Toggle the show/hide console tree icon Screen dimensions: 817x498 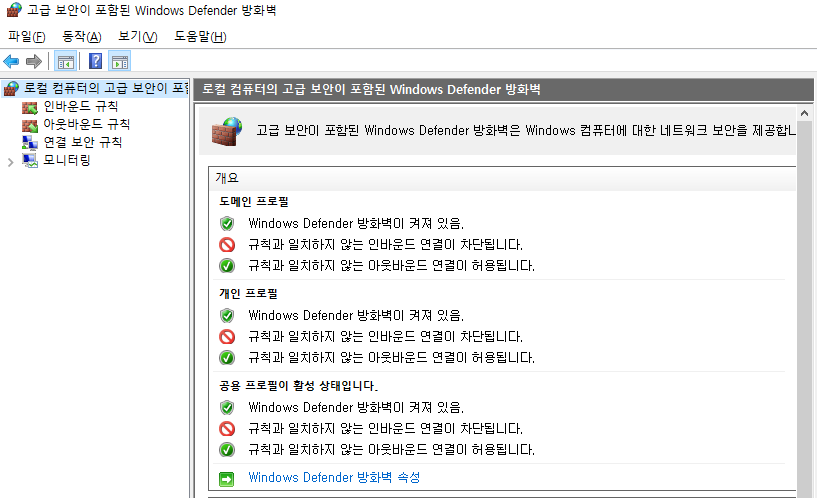click(x=66, y=61)
